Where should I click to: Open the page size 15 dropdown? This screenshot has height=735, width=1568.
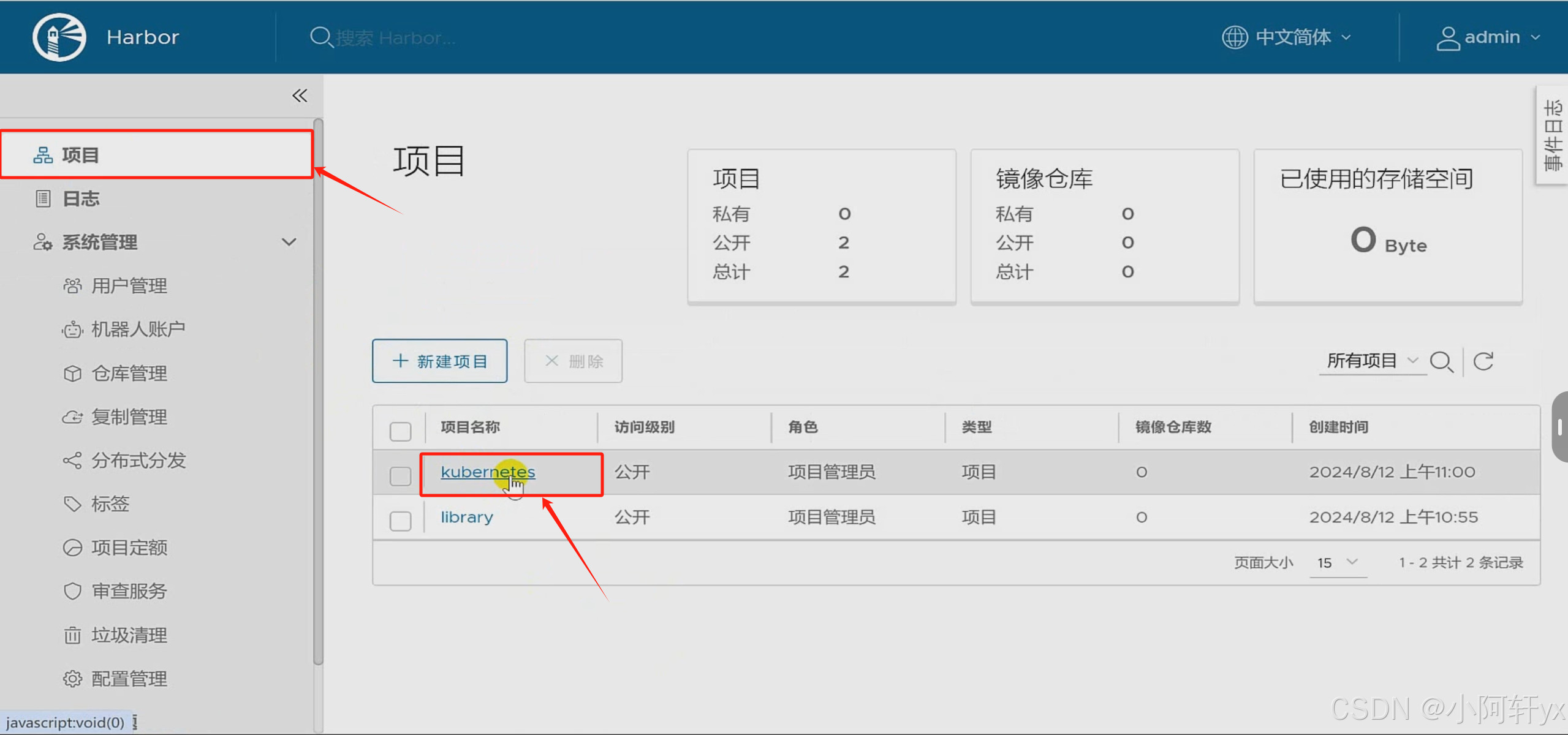coord(1338,562)
